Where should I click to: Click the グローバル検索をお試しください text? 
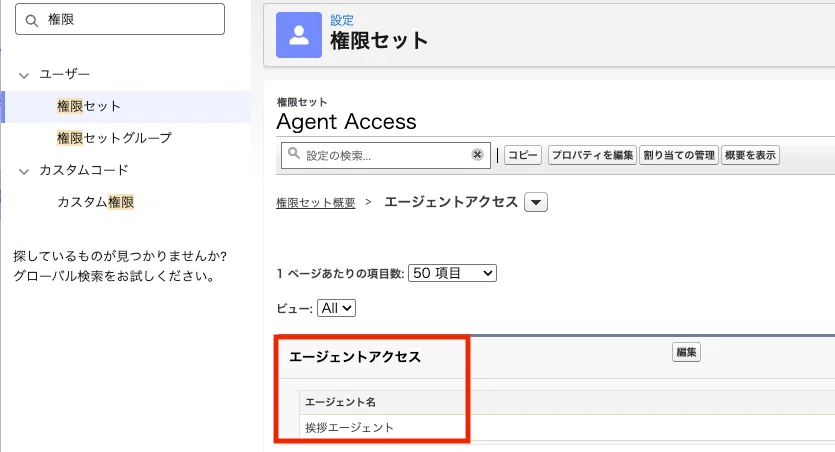point(114,276)
